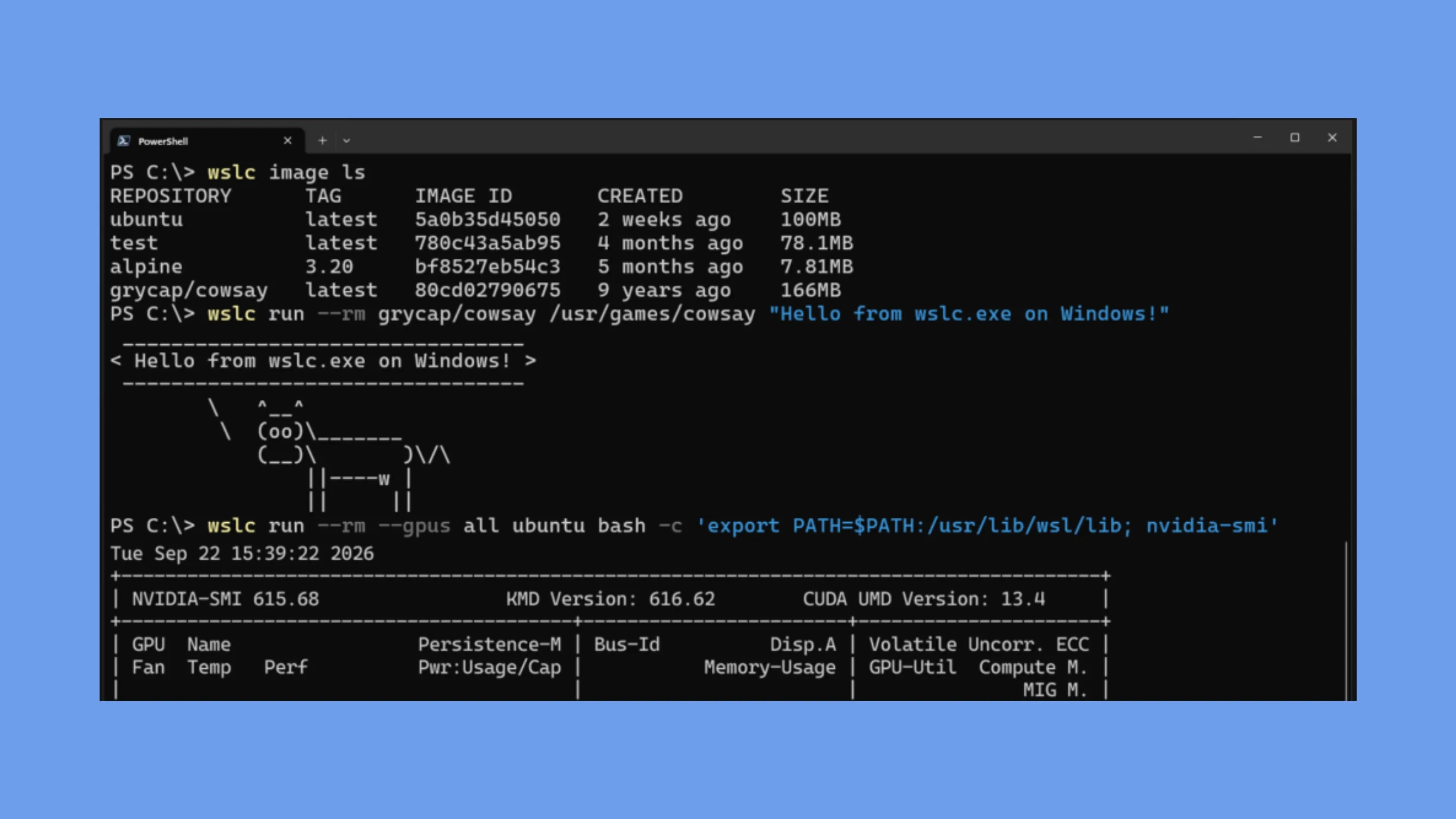Click the 'Bus-Id' header
1456x819 pixels.
[x=627, y=645]
